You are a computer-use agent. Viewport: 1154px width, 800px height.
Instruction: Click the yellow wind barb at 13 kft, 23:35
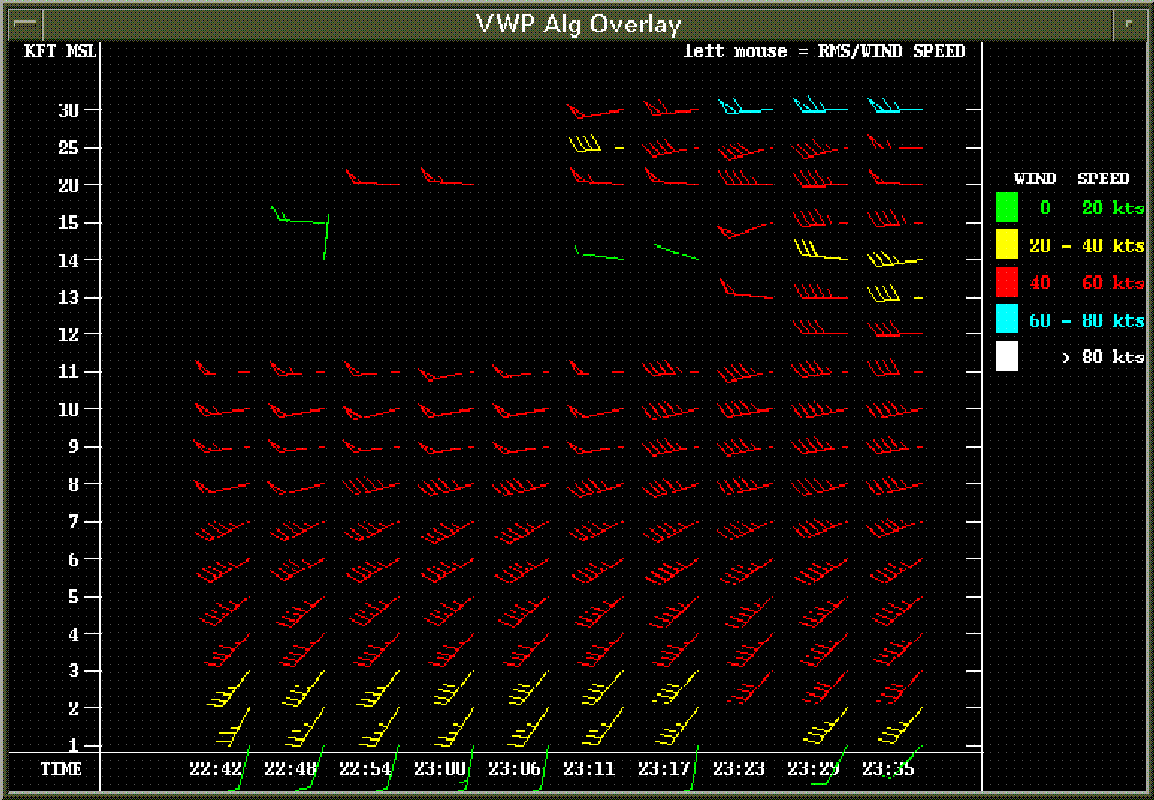coord(887,296)
